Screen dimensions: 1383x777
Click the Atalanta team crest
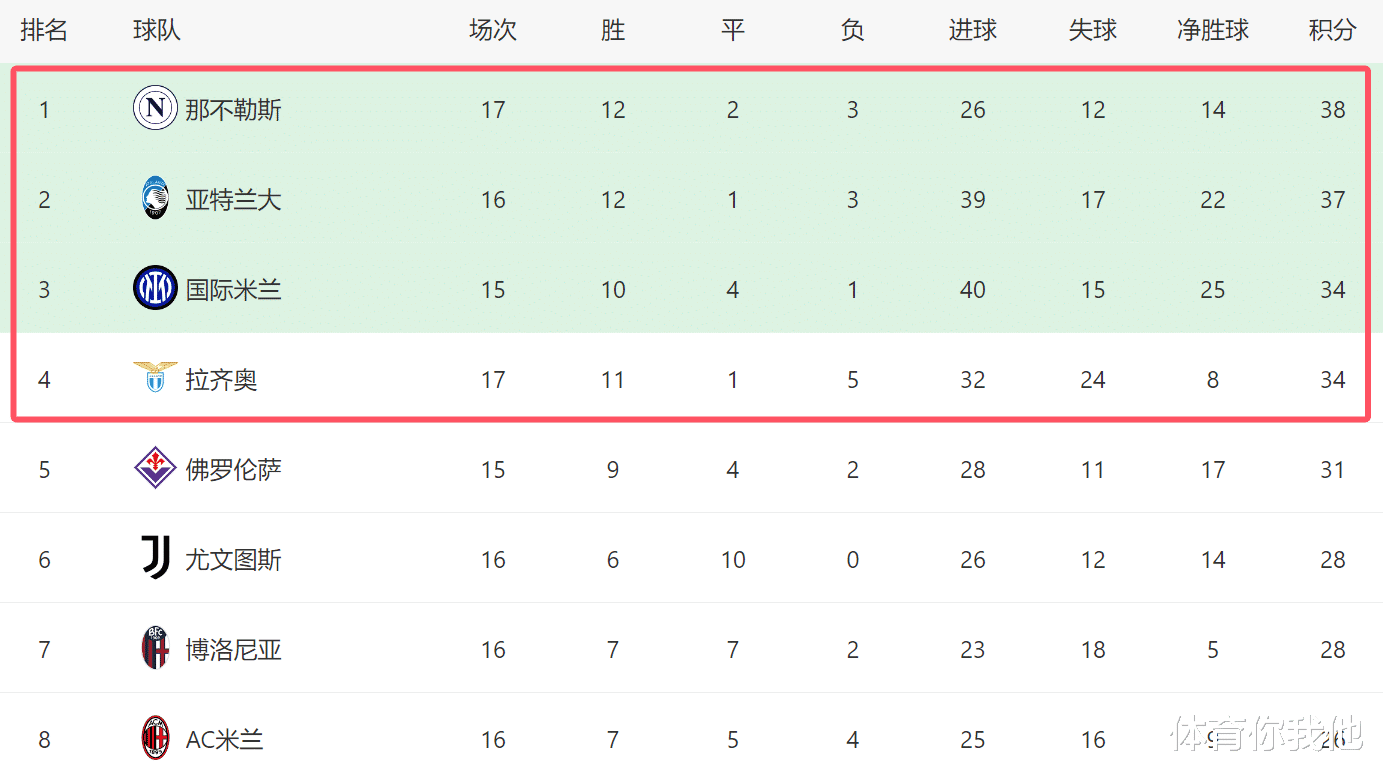(155, 198)
